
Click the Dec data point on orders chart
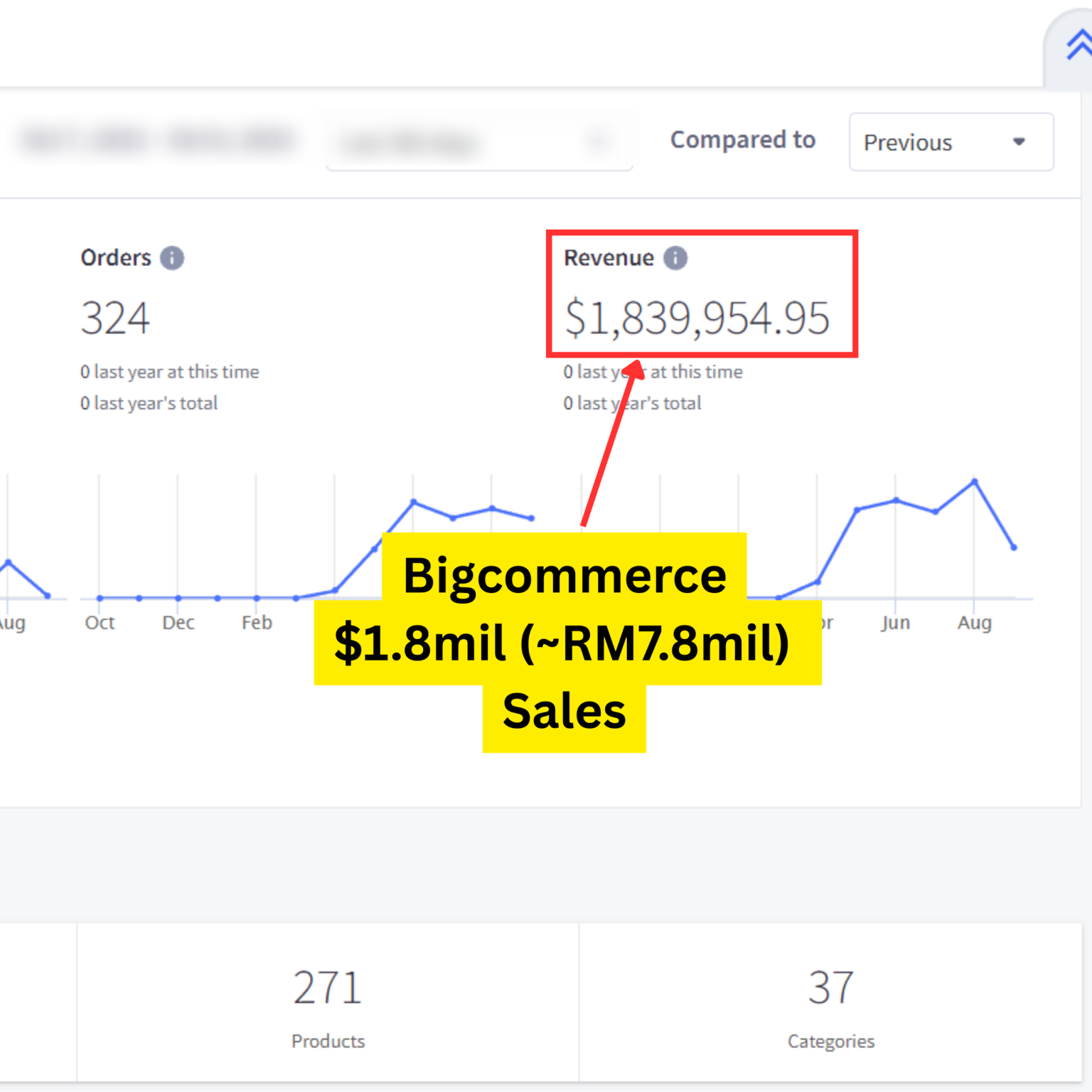coord(178,598)
